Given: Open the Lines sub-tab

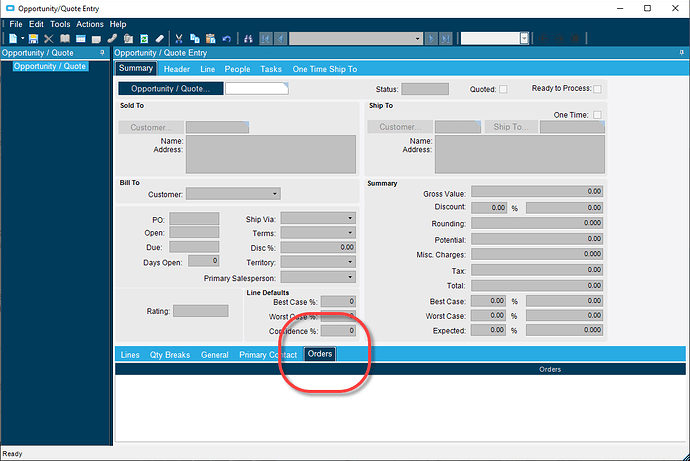Looking at the screenshot, I should click(x=130, y=355).
